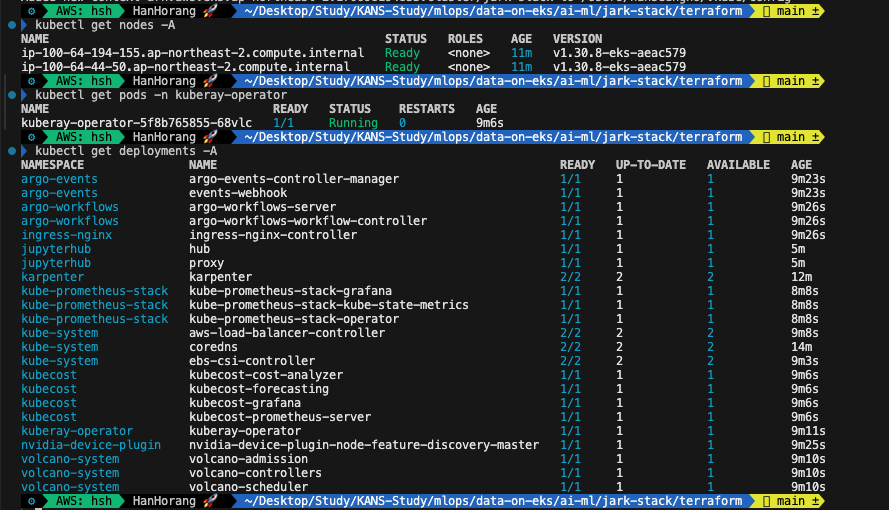Select kube-prometheus-stack-operator deployment
This screenshot has height=510, width=889.
click(294, 319)
